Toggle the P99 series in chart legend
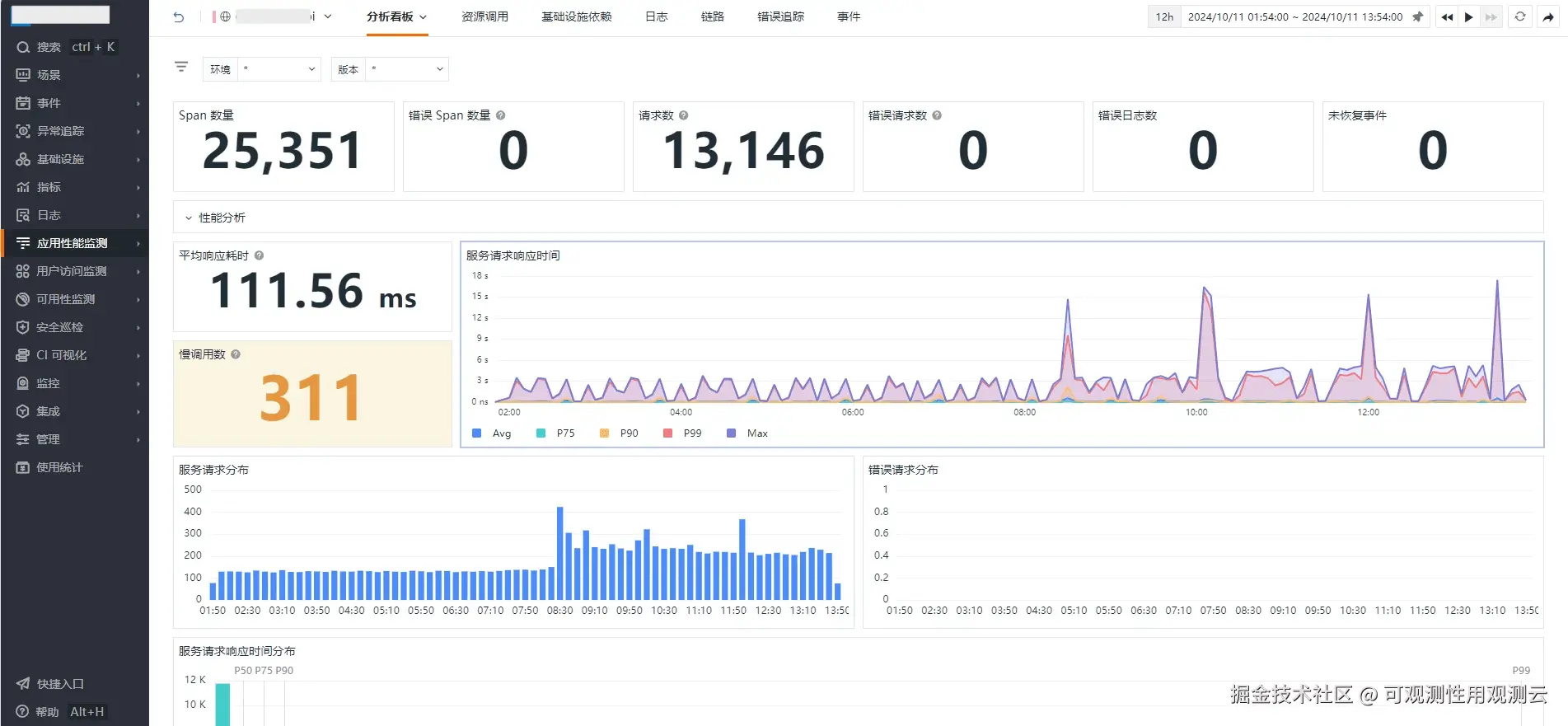The height and width of the screenshot is (726, 1568). [683, 433]
